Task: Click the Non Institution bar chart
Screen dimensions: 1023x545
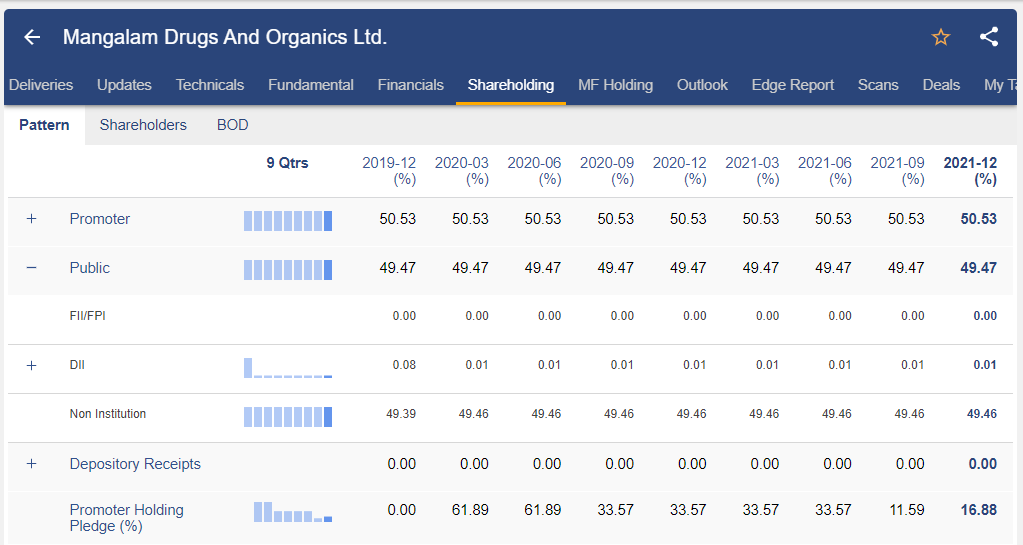Action: click(288, 416)
